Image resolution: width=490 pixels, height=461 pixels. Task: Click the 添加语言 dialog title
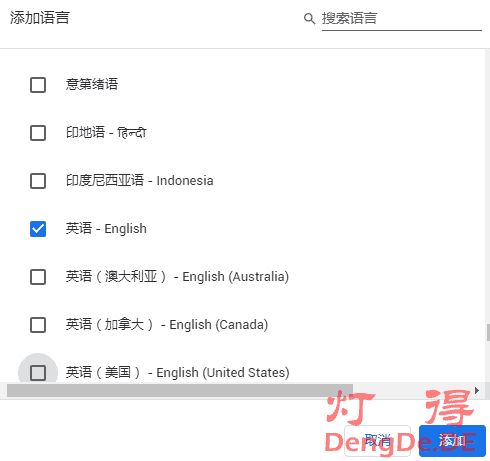pos(40,18)
